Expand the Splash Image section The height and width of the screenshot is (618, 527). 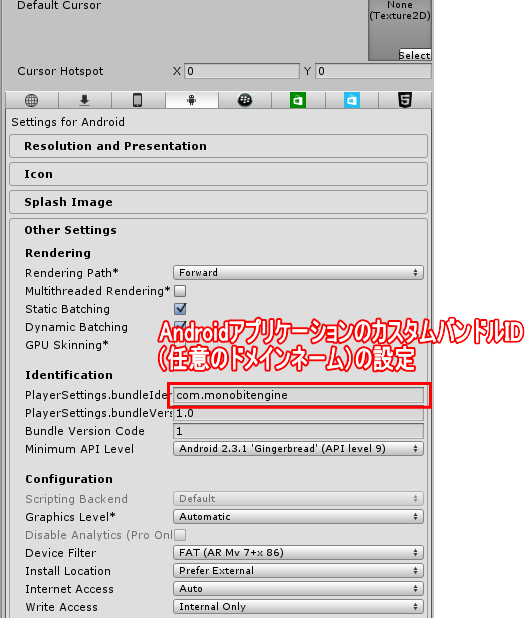218,202
